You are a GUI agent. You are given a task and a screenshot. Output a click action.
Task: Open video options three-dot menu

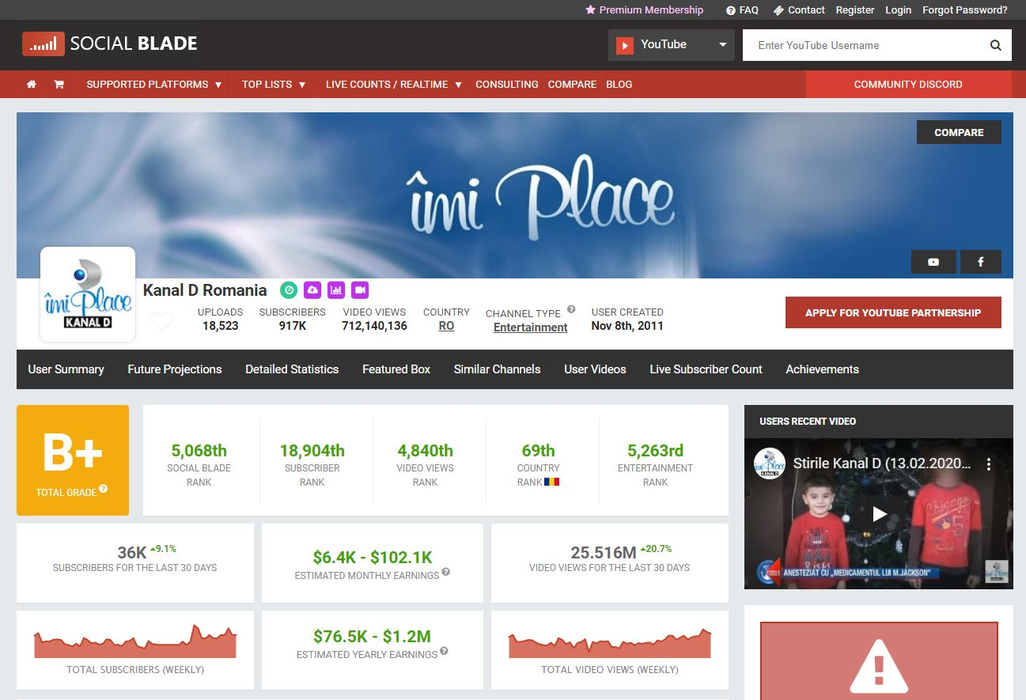(x=989, y=464)
